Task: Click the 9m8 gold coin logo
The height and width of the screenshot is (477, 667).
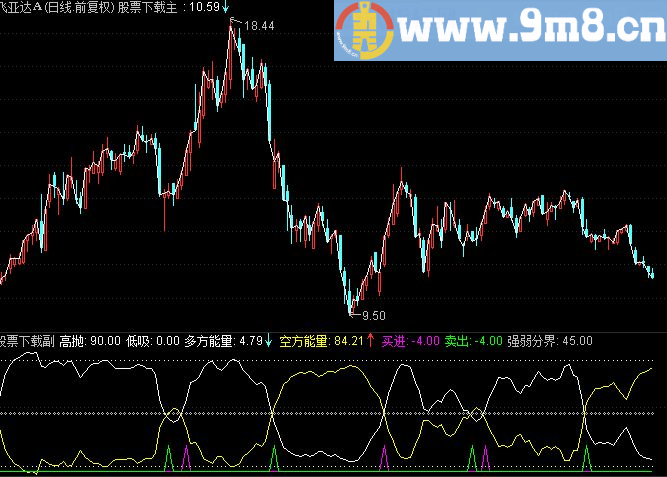Action: [365, 30]
